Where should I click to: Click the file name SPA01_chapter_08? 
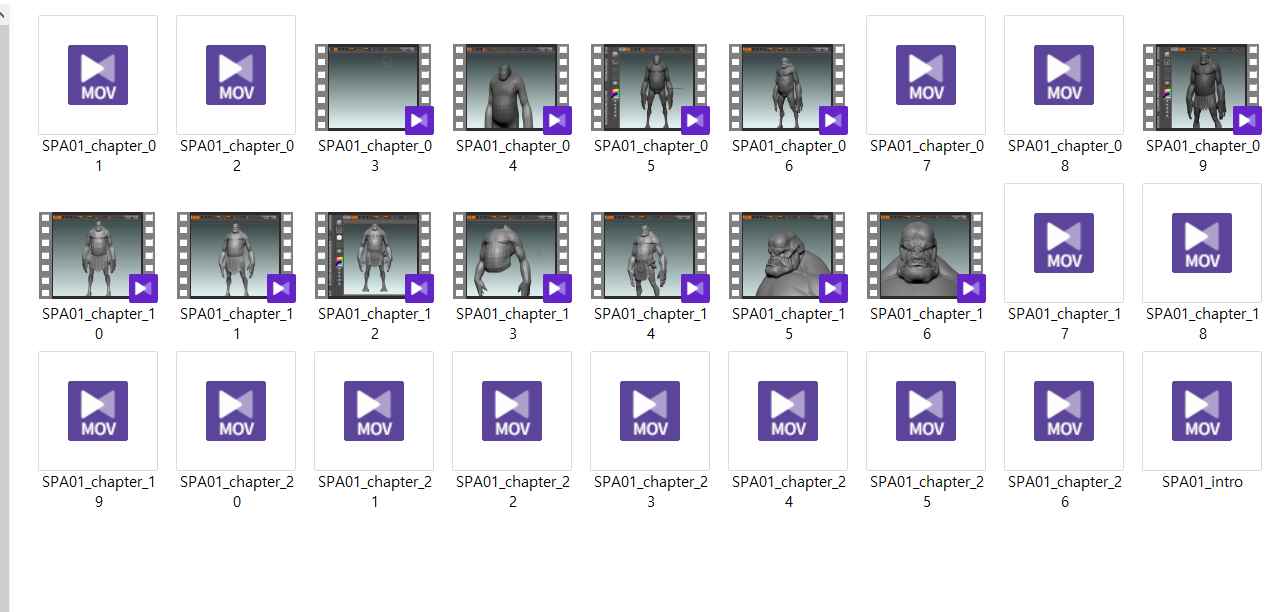point(1064,156)
